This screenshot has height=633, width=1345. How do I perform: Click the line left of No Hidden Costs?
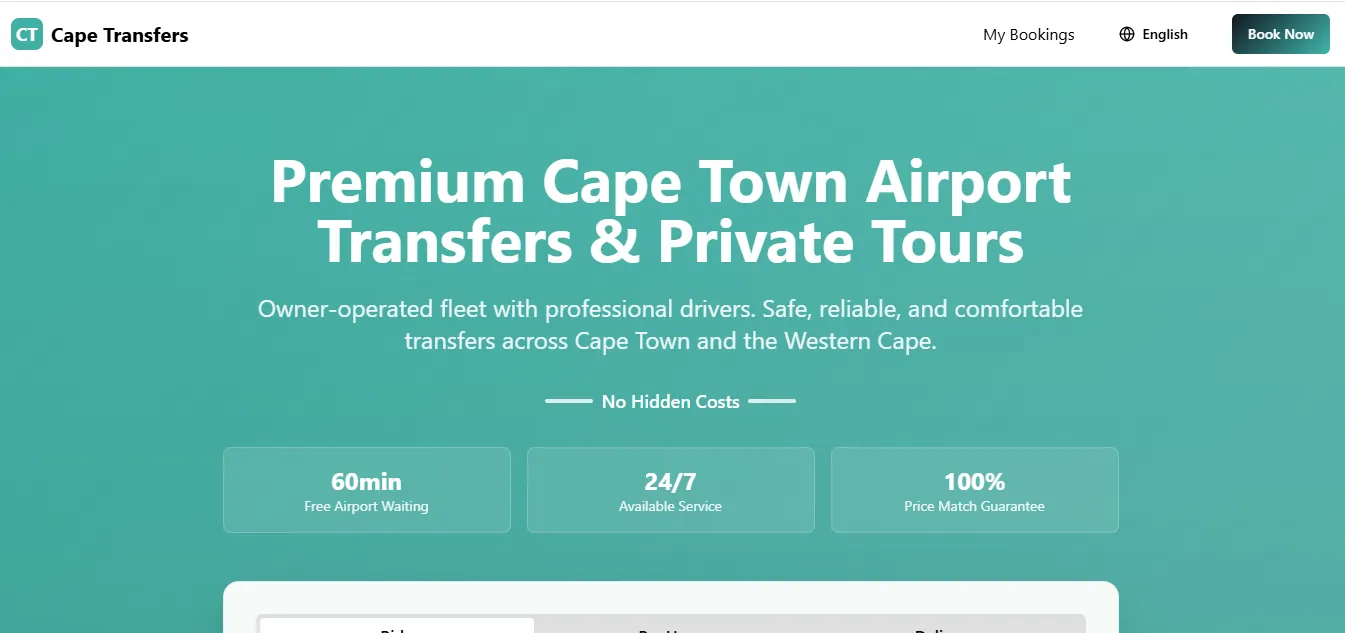tap(568, 401)
